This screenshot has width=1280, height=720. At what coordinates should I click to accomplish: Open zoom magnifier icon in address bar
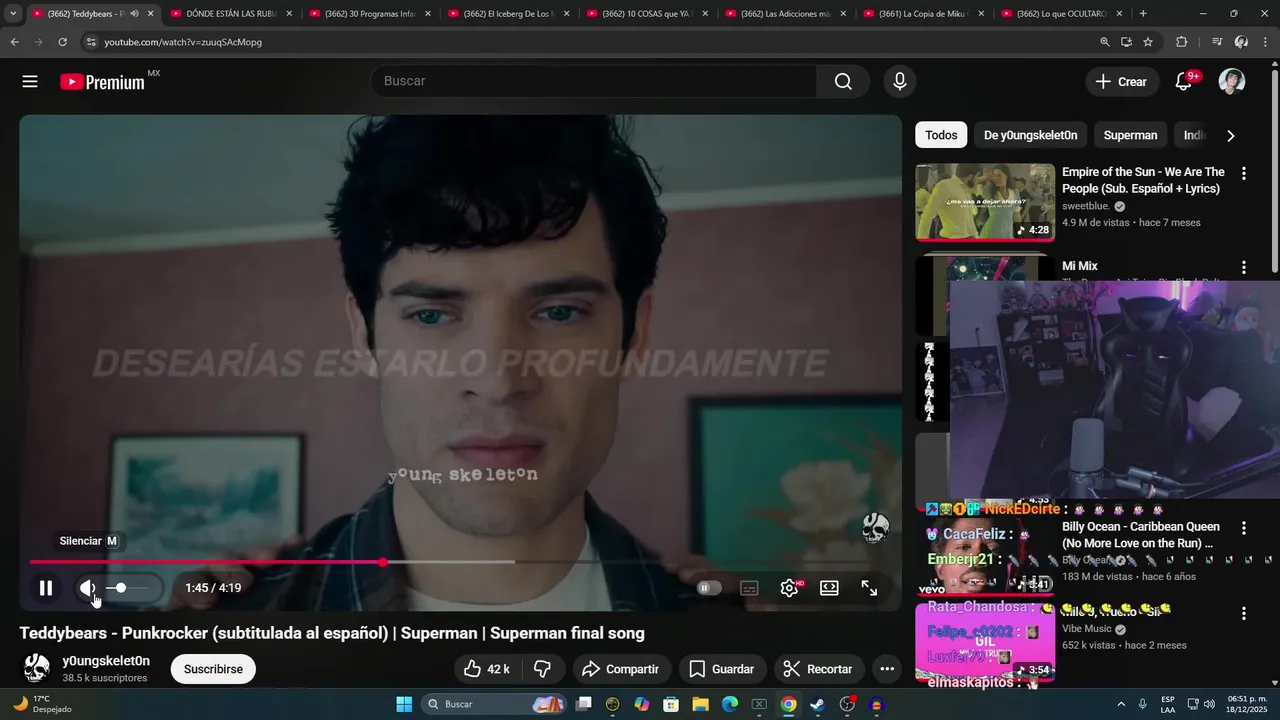tap(1105, 42)
